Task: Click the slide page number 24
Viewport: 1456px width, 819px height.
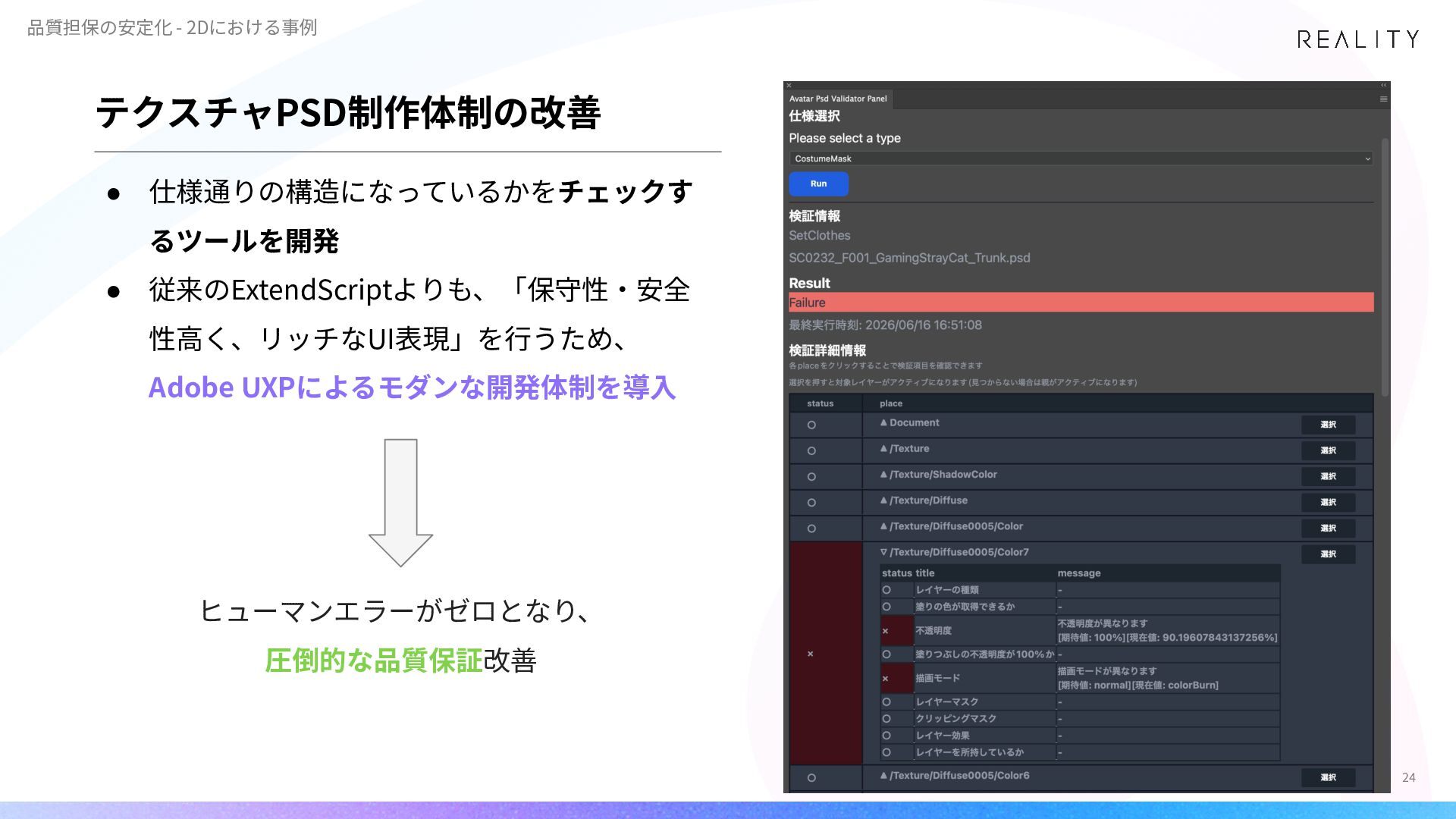Action: pyautogui.click(x=1409, y=777)
